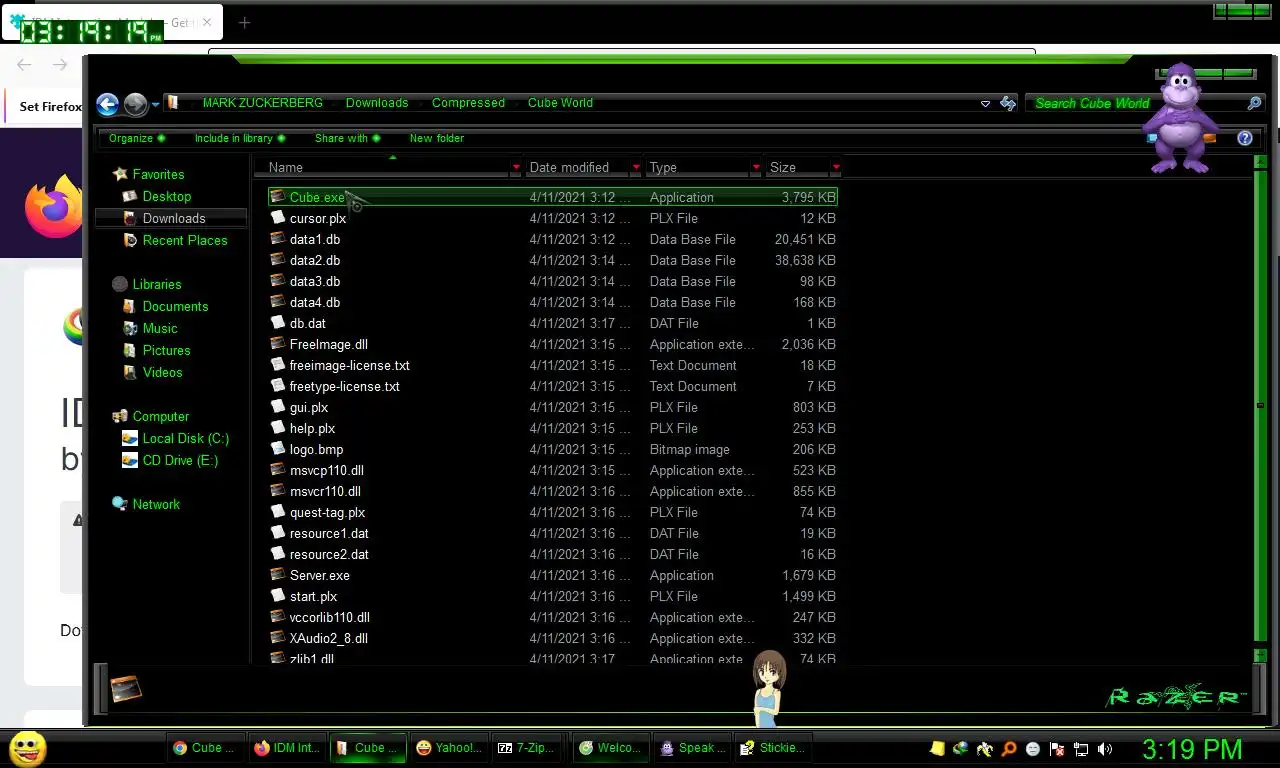Navigate to Compressed breadcrumb in address bar
1280x768 pixels.
[468, 103]
